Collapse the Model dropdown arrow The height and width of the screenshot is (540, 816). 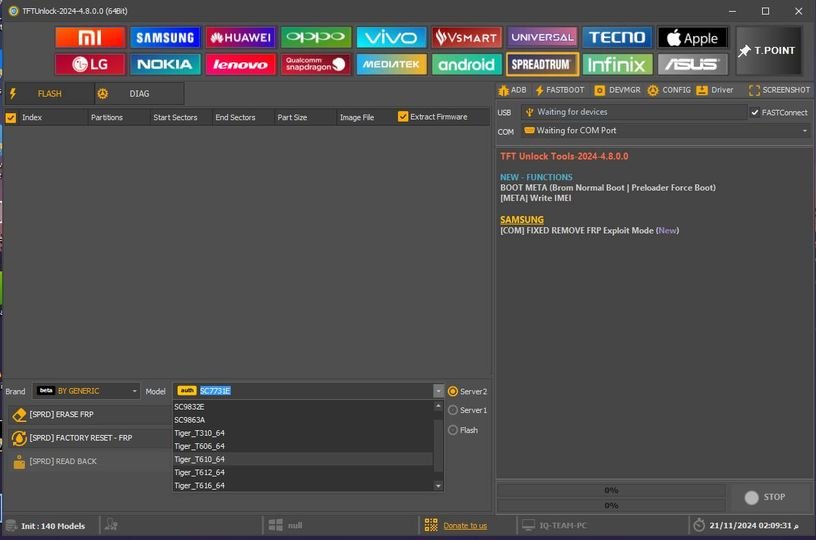pyautogui.click(x=438, y=391)
